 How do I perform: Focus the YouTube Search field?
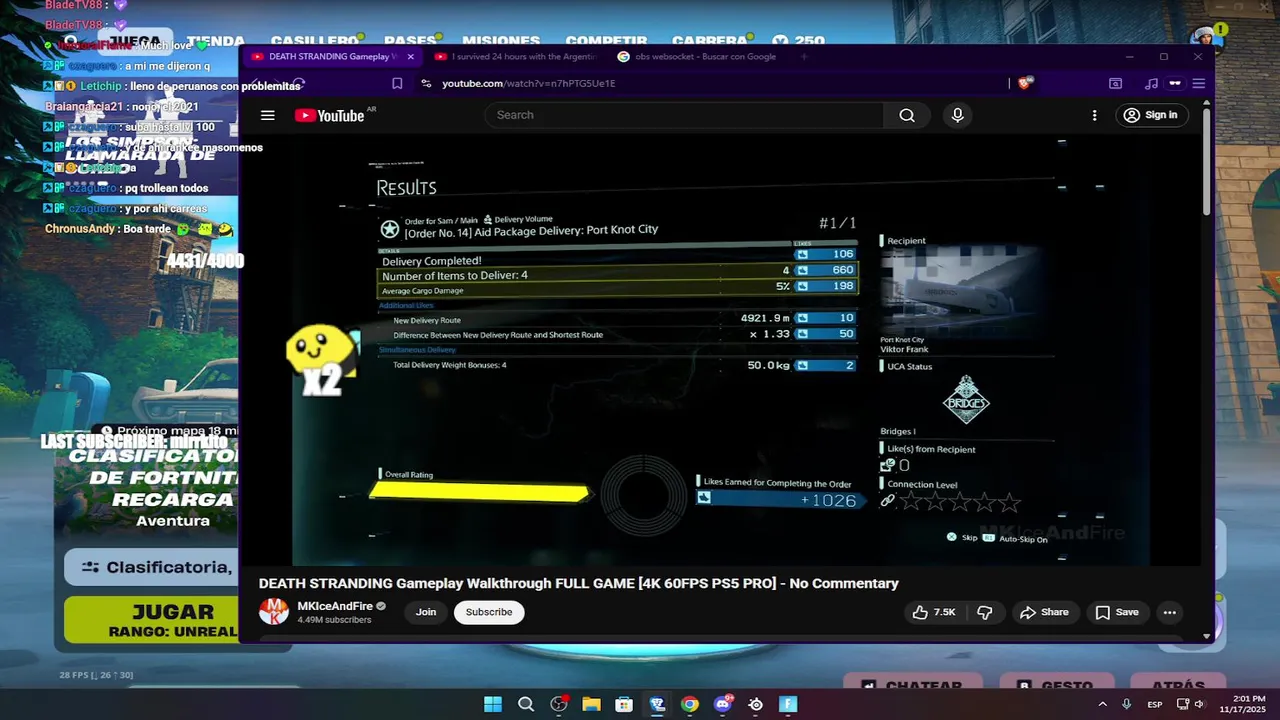tap(685, 115)
